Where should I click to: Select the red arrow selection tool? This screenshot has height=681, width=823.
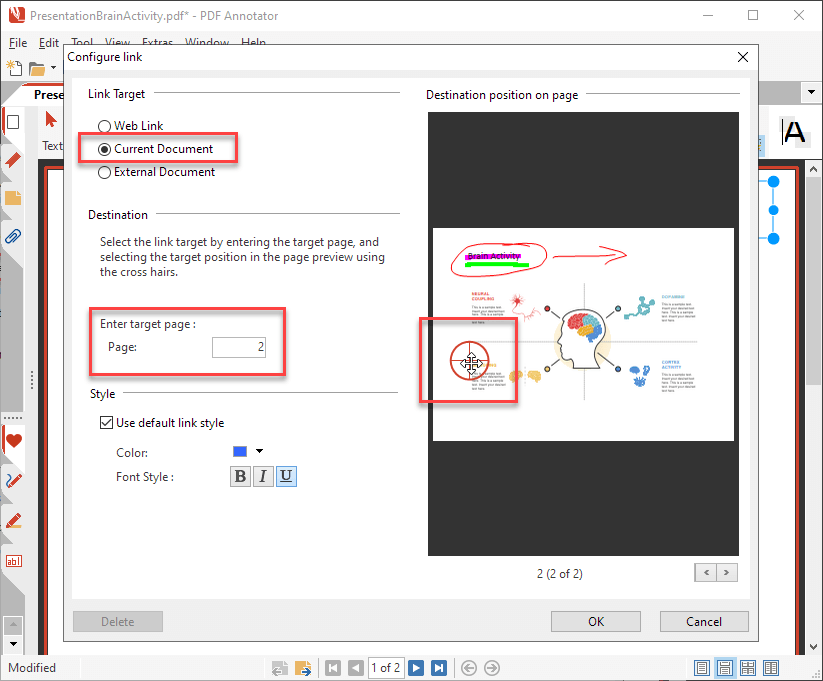pyautogui.click(x=51, y=120)
